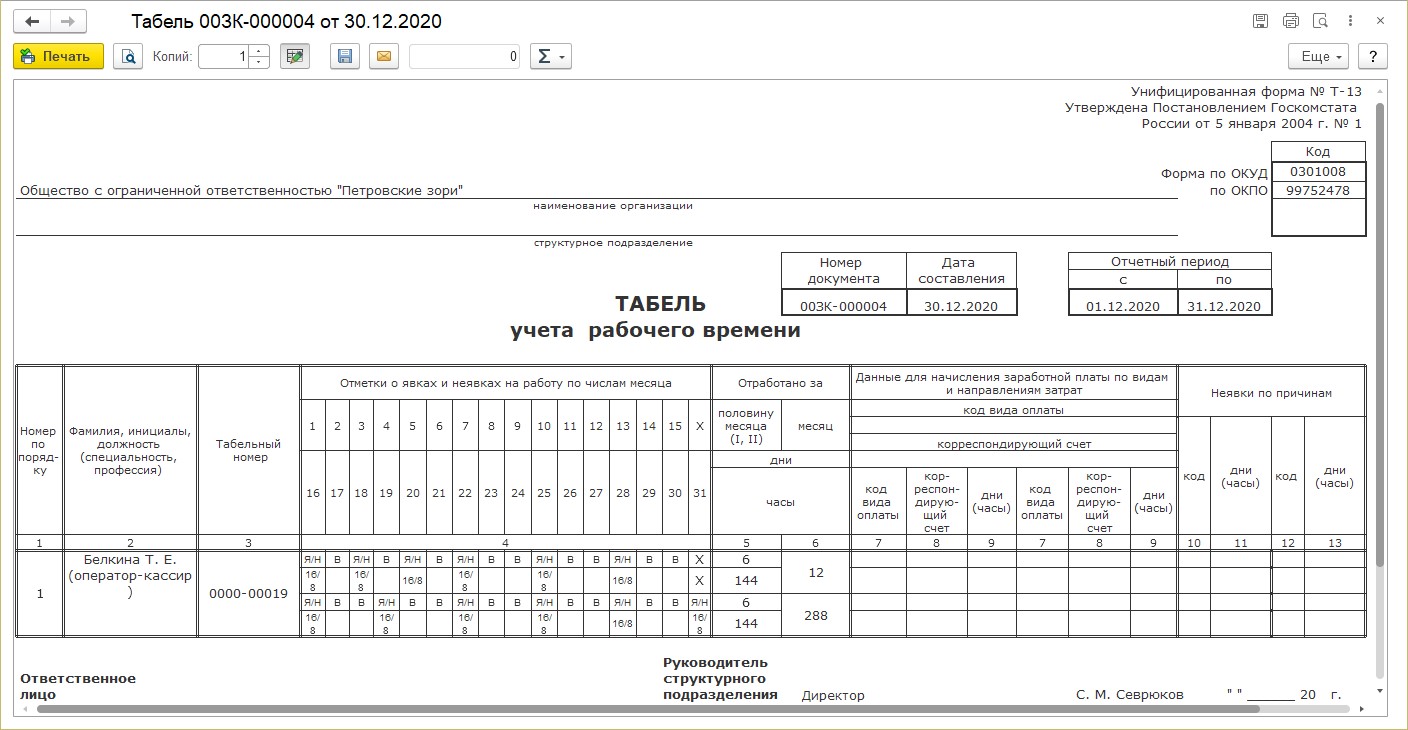Image resolution: width=1408 pixels, height=730 pixels.
Task: Decrease copies with the down stepper arrow
Action: coord(259,63)
